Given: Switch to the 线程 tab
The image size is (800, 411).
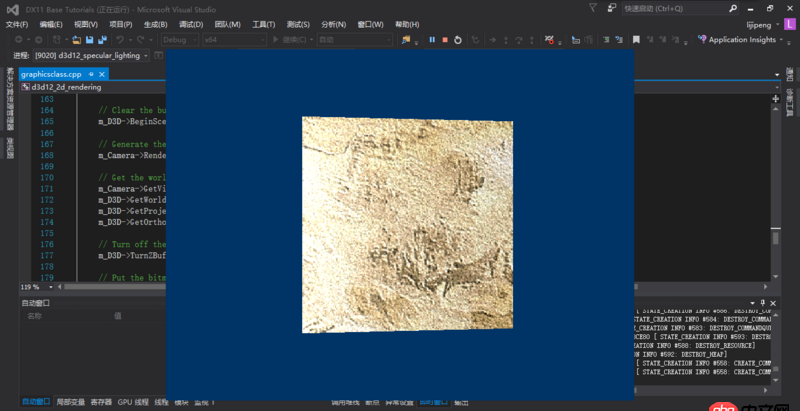Looking at the screenshot, I should click(161, 402).
